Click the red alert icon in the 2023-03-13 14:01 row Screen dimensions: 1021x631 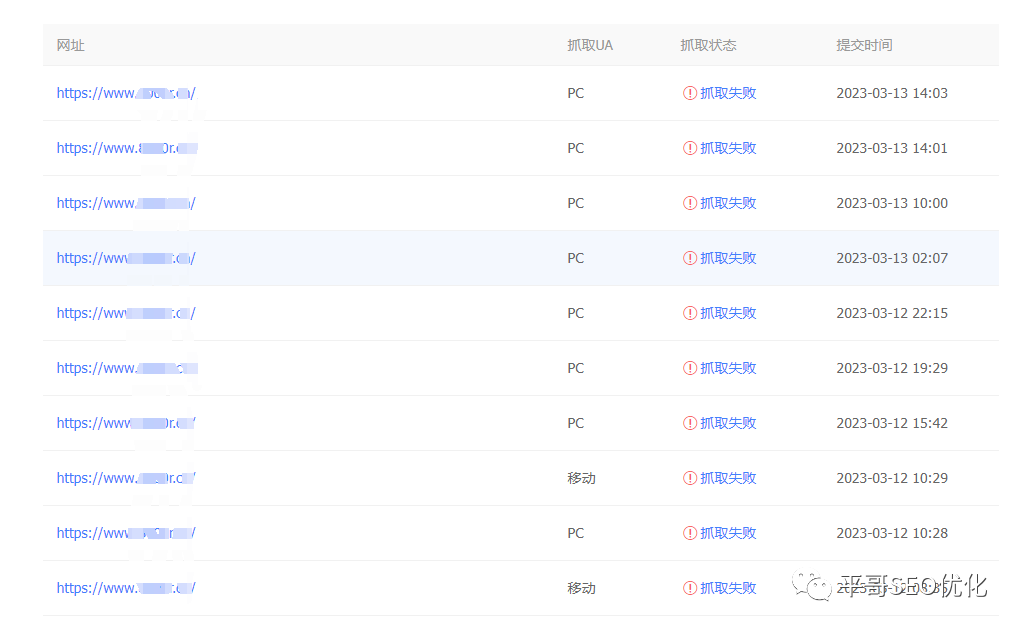tap(690, 148)
